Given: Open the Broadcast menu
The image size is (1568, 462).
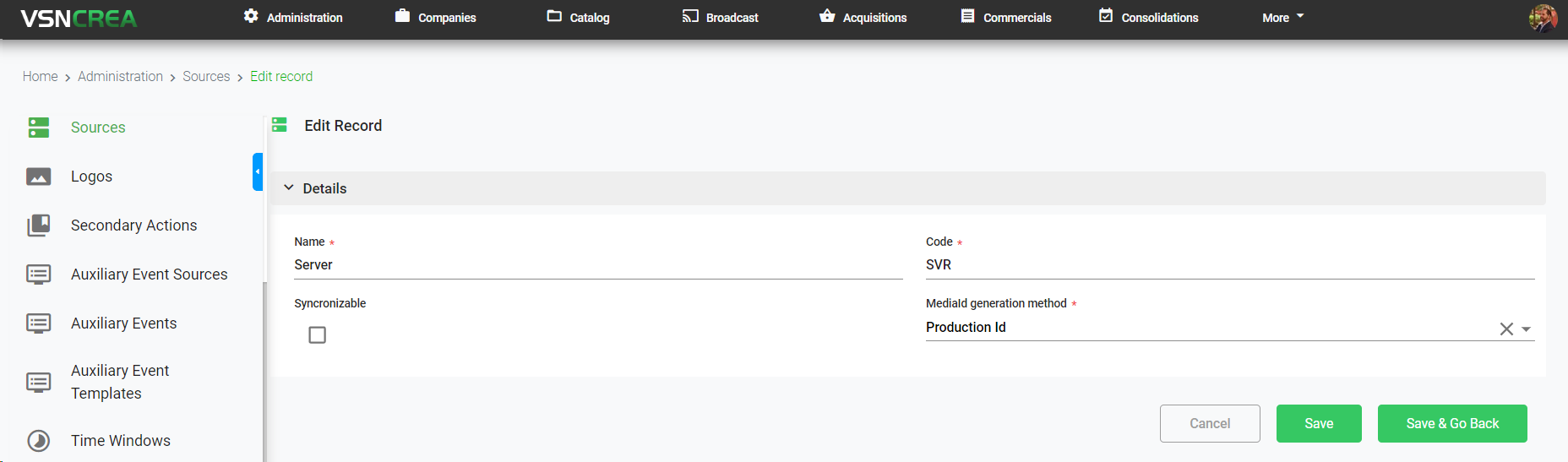Looking at the screenshot, I should pos(721,18).
